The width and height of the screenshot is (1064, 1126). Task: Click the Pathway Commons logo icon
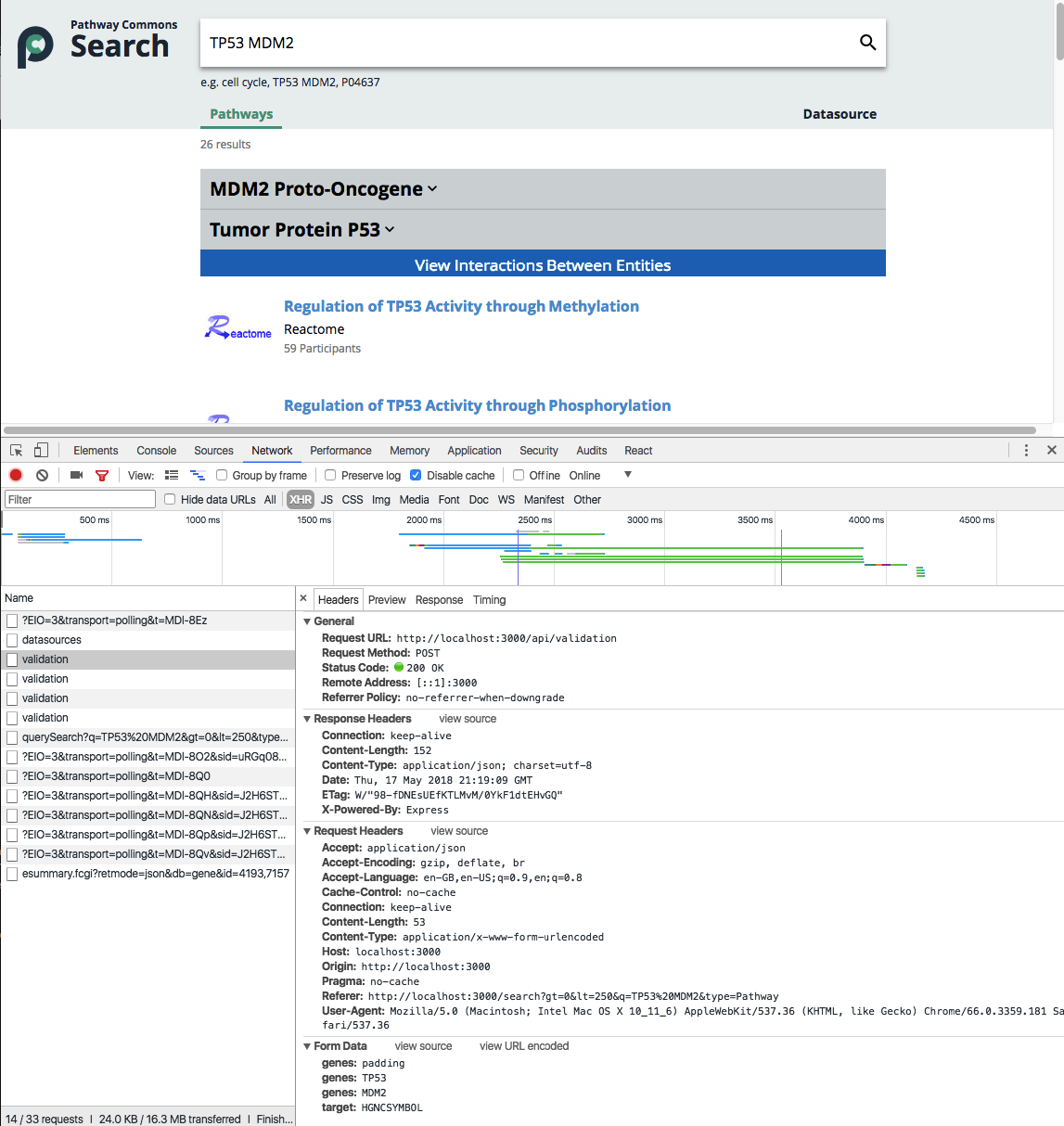[35, 45]
